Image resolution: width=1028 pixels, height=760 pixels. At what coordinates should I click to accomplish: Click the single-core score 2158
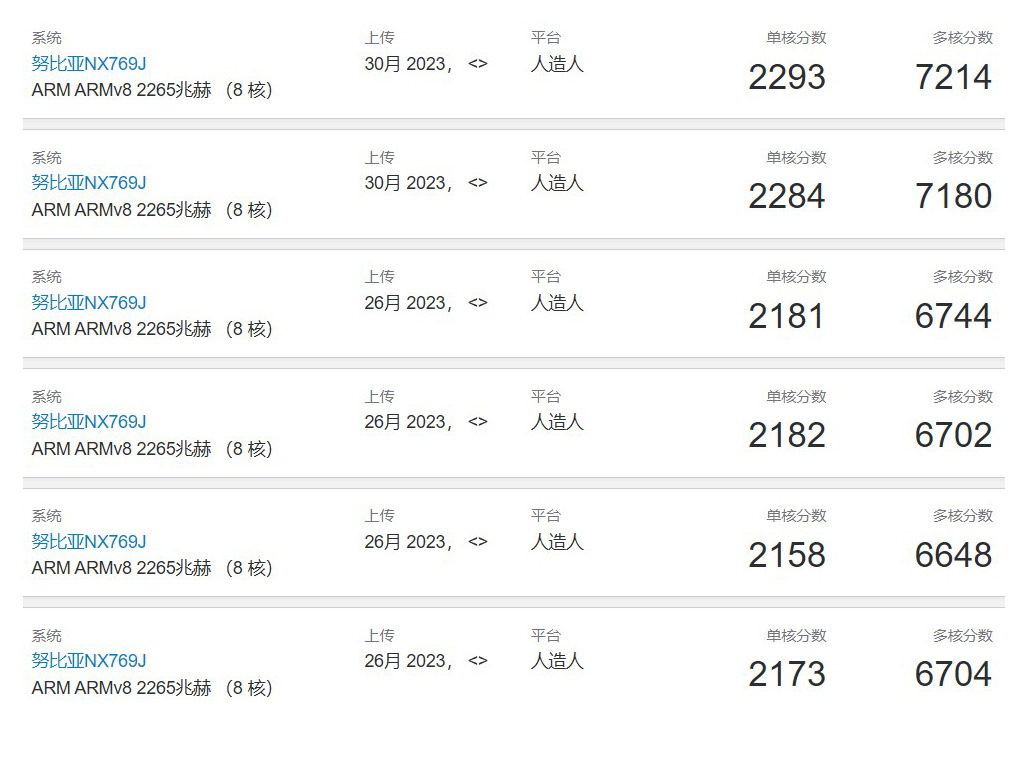pos(787,555)
